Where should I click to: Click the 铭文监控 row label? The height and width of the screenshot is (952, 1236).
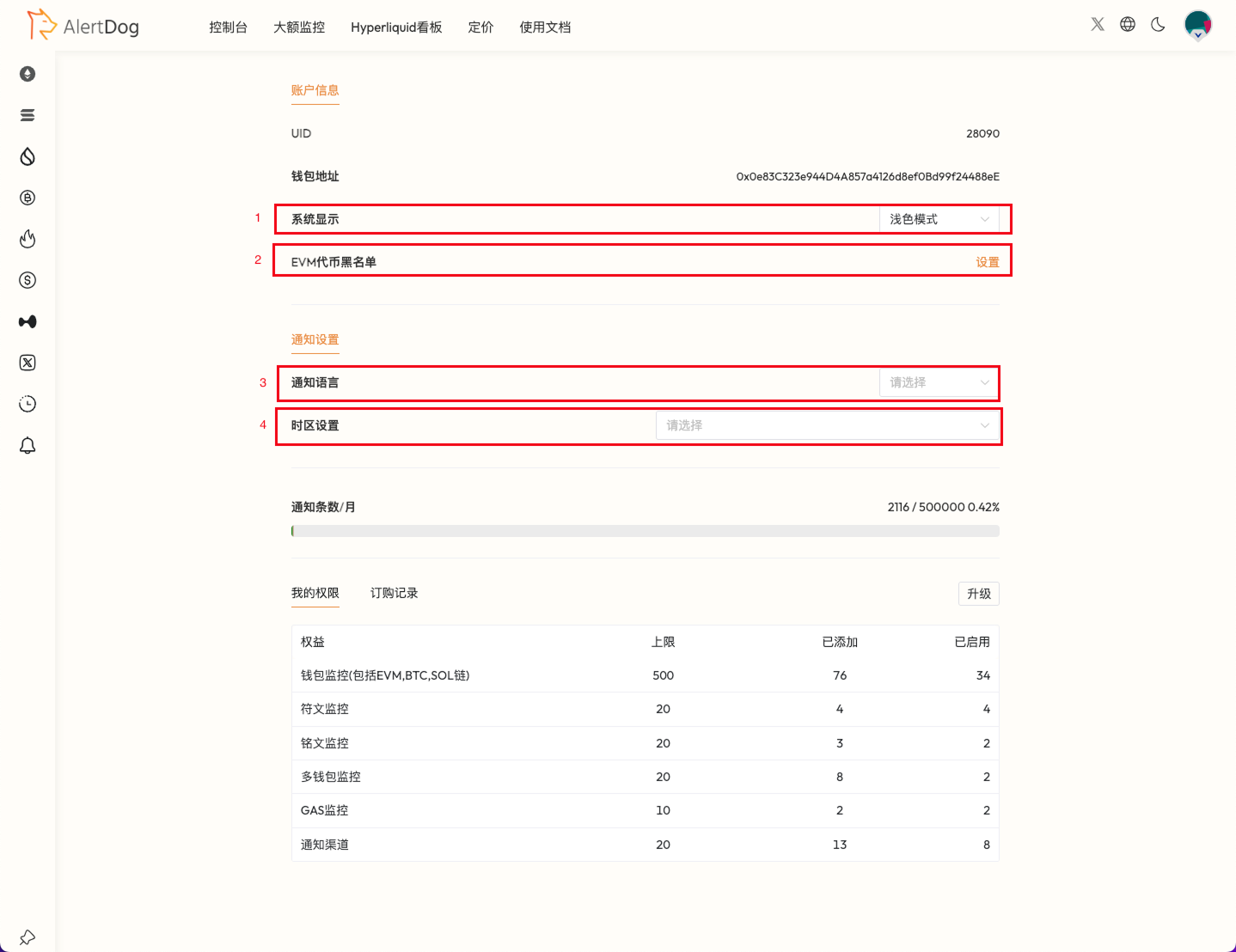pyautogui.click(x=325, y=743)
